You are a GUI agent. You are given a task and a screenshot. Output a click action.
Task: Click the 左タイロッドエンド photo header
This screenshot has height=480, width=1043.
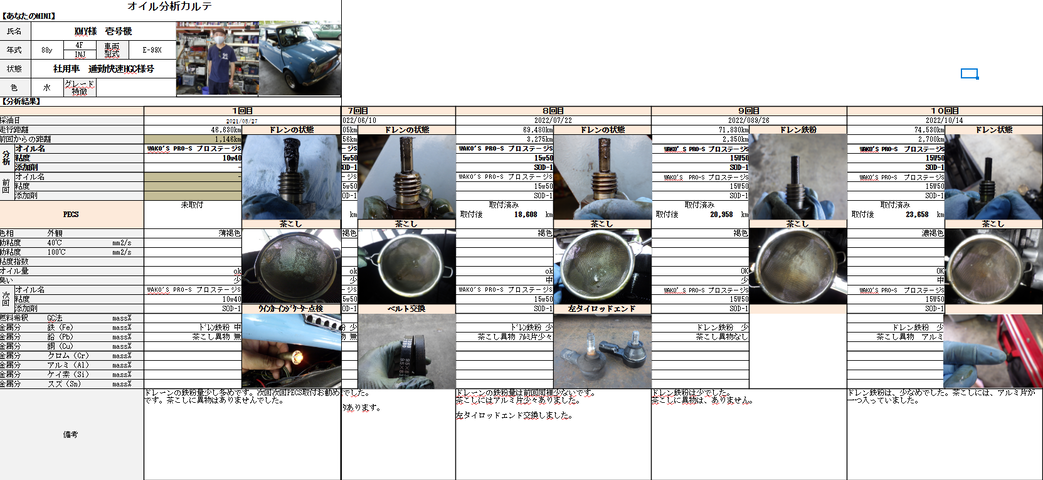[x=602, y=309]
